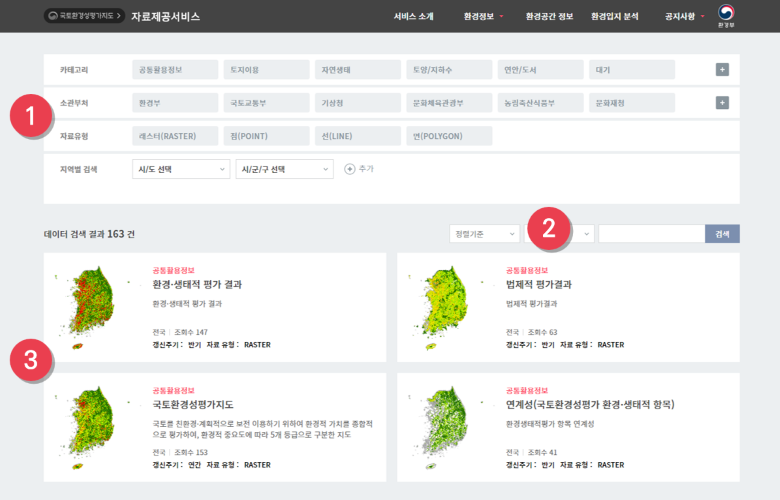Viewport: 780px width, 500px height.
Task: Toggle the 문화재청 ministry filter
Action: click(x=632, y=103)
